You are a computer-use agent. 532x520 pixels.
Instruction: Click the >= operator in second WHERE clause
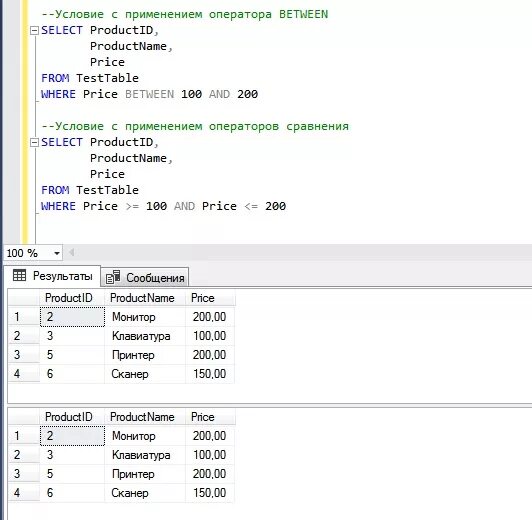pyautogui.click(x=132, y=206)
